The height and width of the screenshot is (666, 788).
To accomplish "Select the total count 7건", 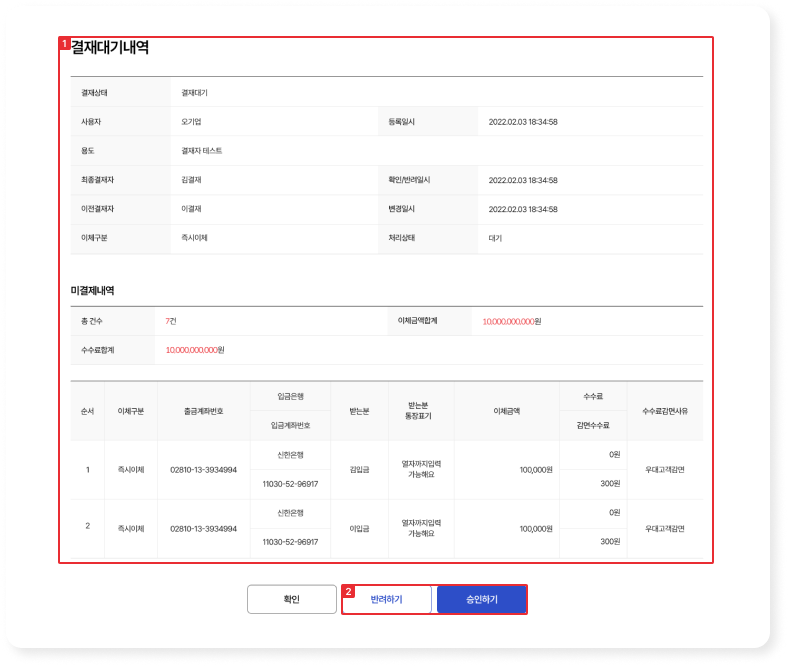I will click(x=171, y=321).
